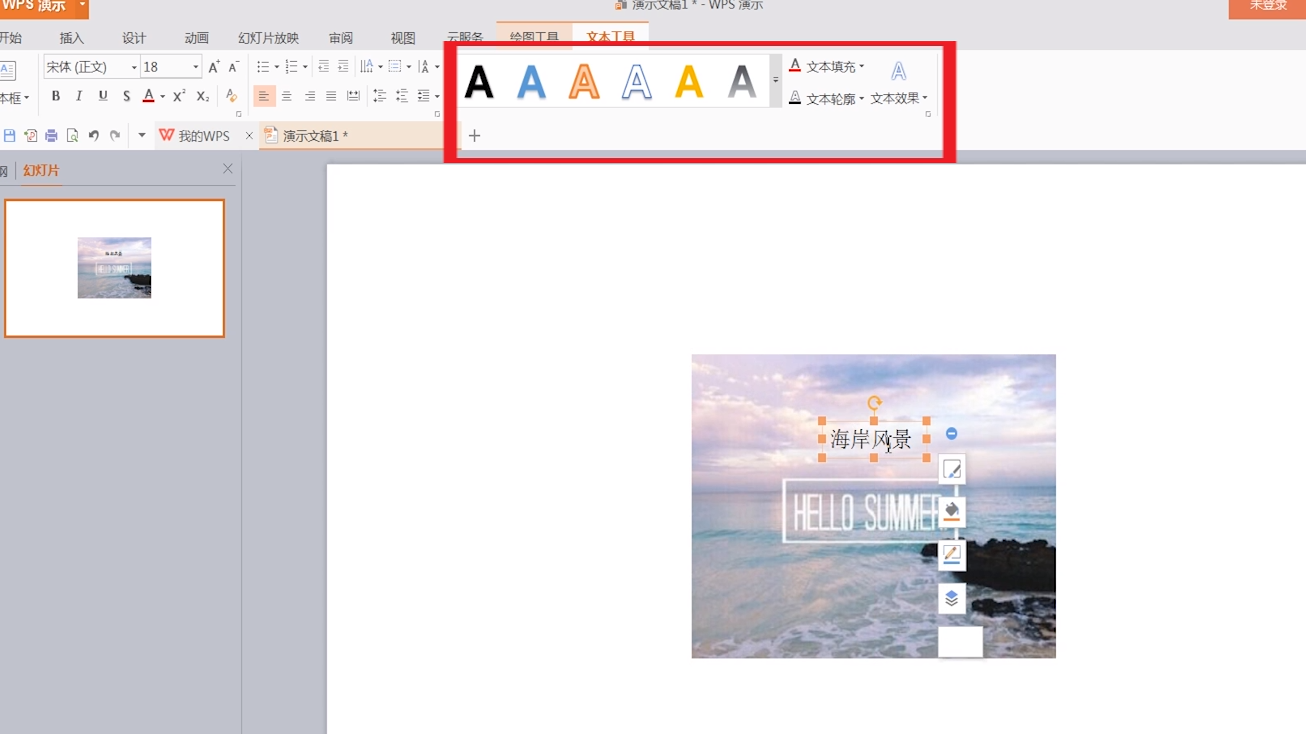Screen dimensions: 1306x734
Task: Click the floating shape outline pencil icon
Action: (951, 554)
